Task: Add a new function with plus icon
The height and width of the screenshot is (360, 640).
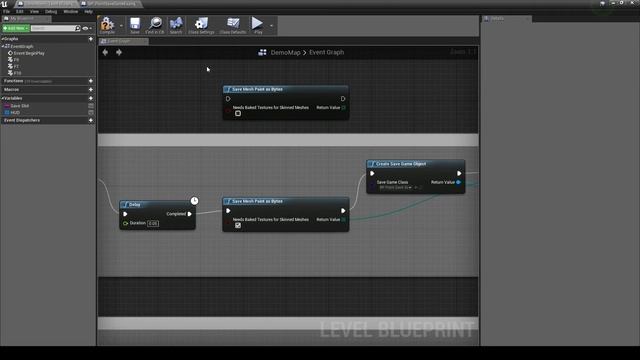Action: 91,81
